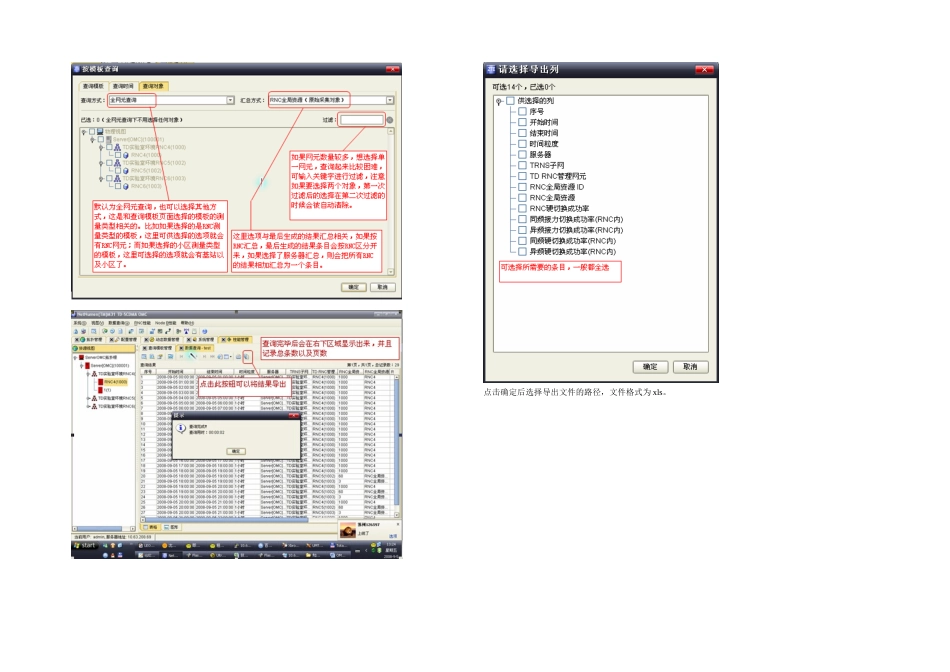This screenshot has height=672, width=950.
Task: Select the 系统管理 module tab
Action: click(200, 339)
